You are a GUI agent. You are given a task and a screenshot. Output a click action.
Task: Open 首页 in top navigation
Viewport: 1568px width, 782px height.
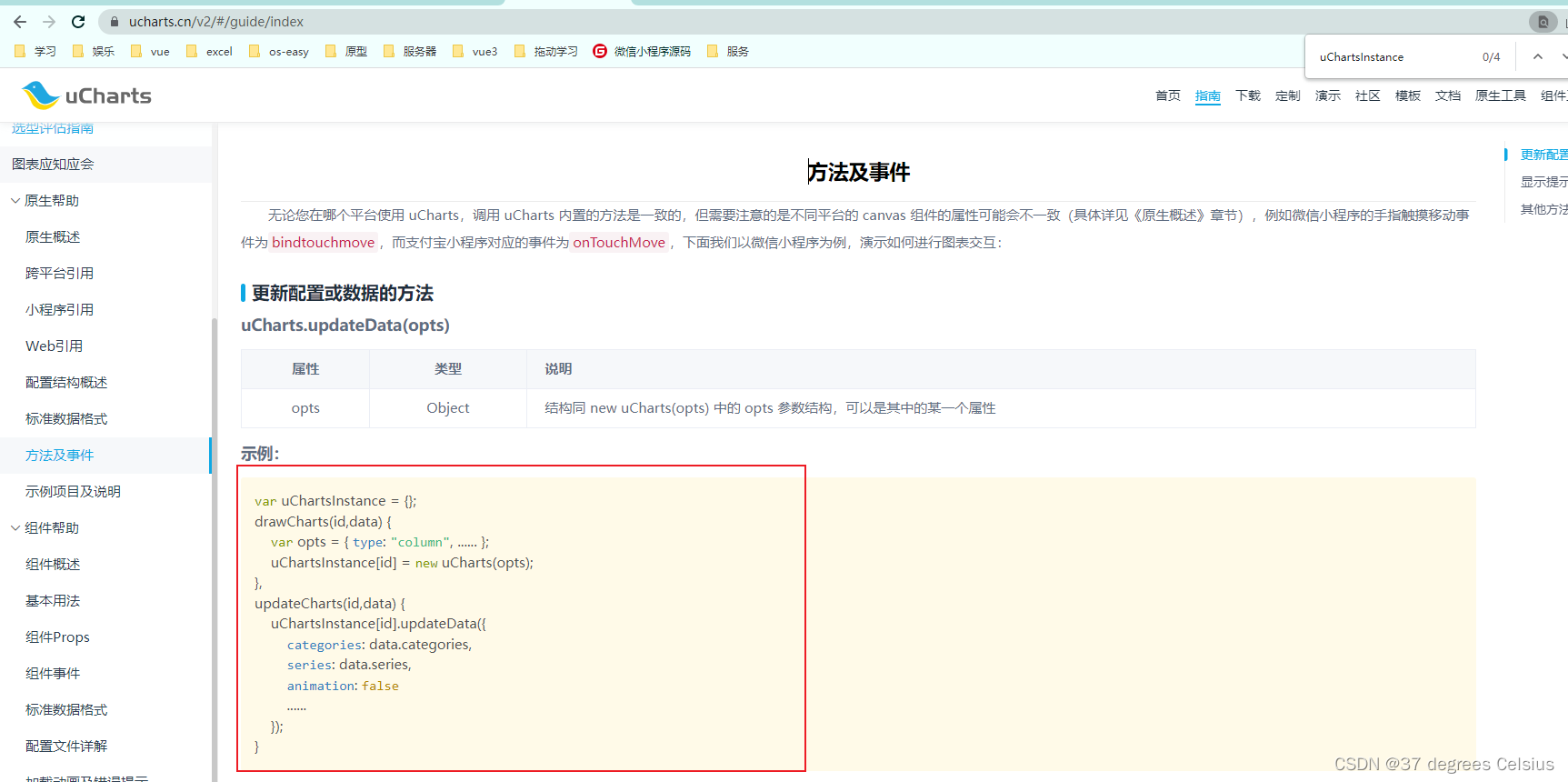[1168, 95]
